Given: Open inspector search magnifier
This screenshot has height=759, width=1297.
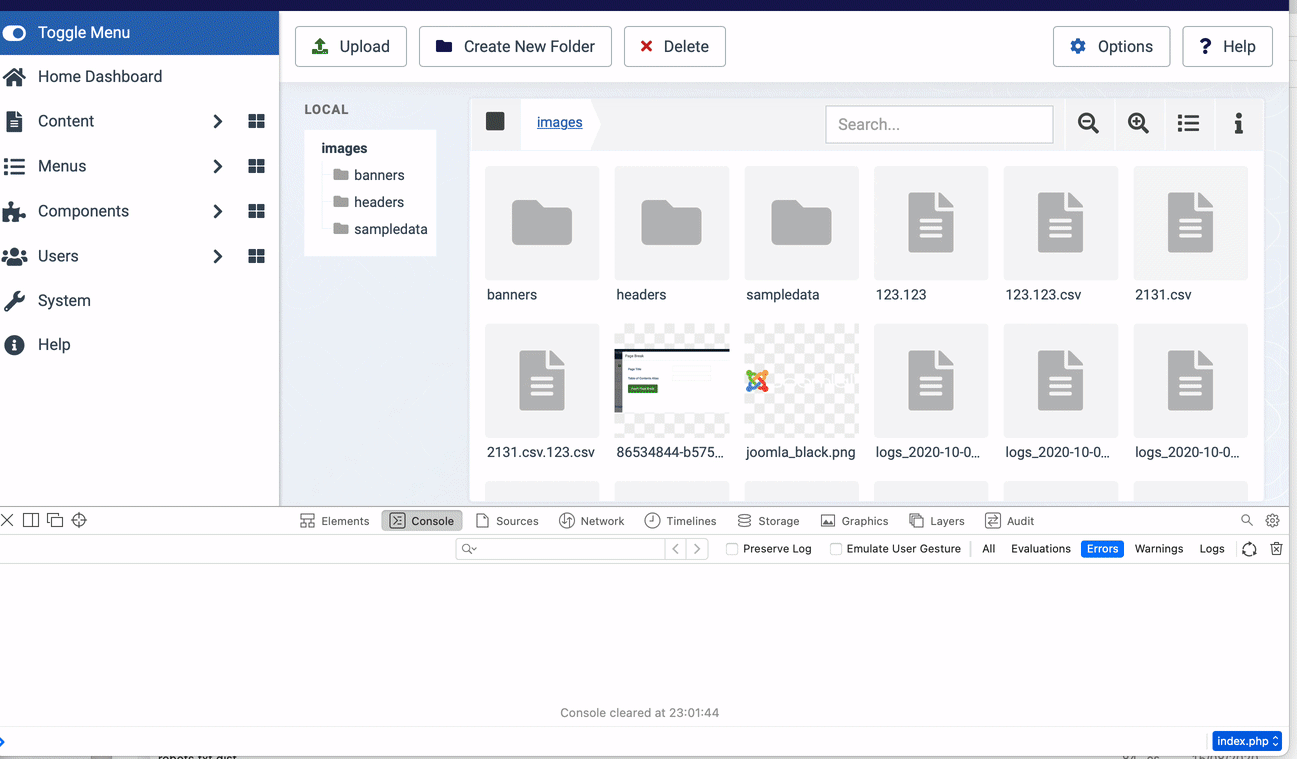Looking at the screenshot, I should point(1247,520).
